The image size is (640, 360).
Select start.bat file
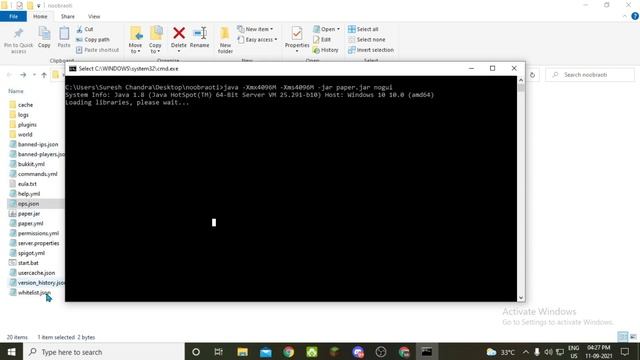pyautogui.click(x=24, y=263)
